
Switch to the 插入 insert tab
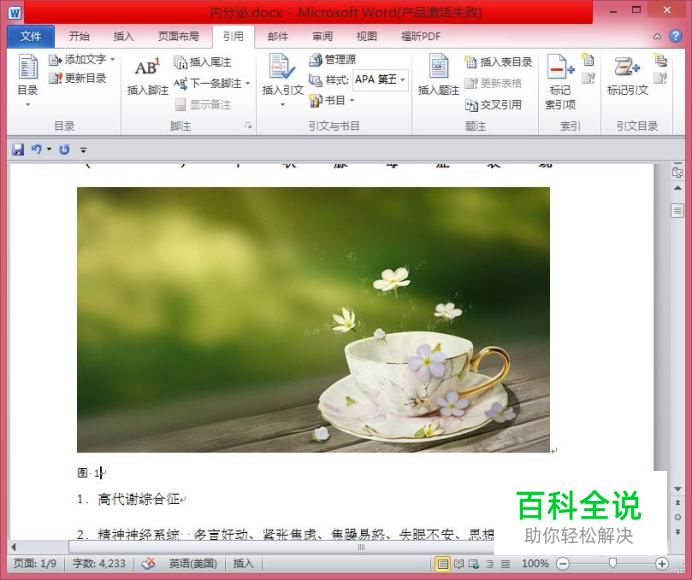[x=124, y=36]
